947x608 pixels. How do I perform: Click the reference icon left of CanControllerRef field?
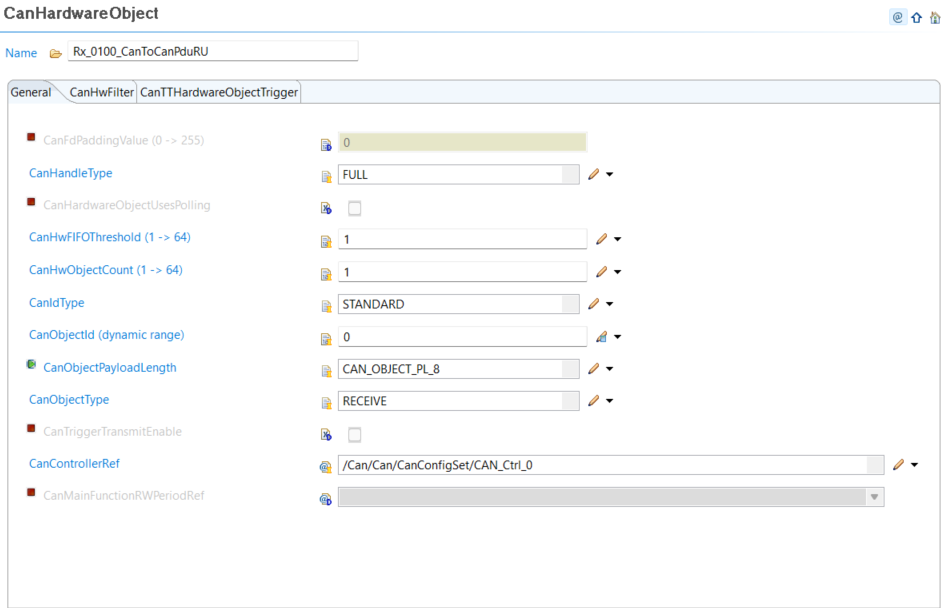coord(325,466)
